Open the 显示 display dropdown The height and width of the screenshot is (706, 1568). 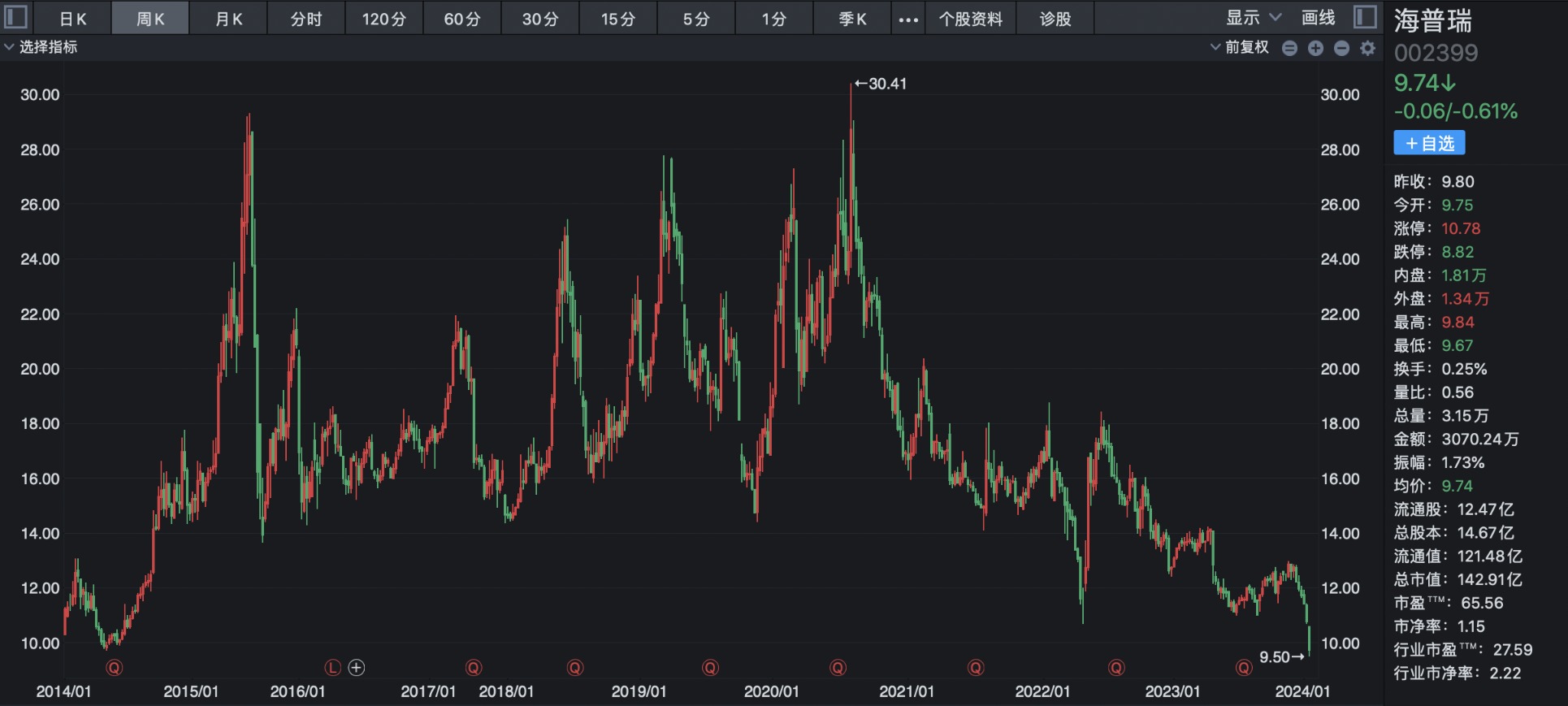tap(1254, 17)
